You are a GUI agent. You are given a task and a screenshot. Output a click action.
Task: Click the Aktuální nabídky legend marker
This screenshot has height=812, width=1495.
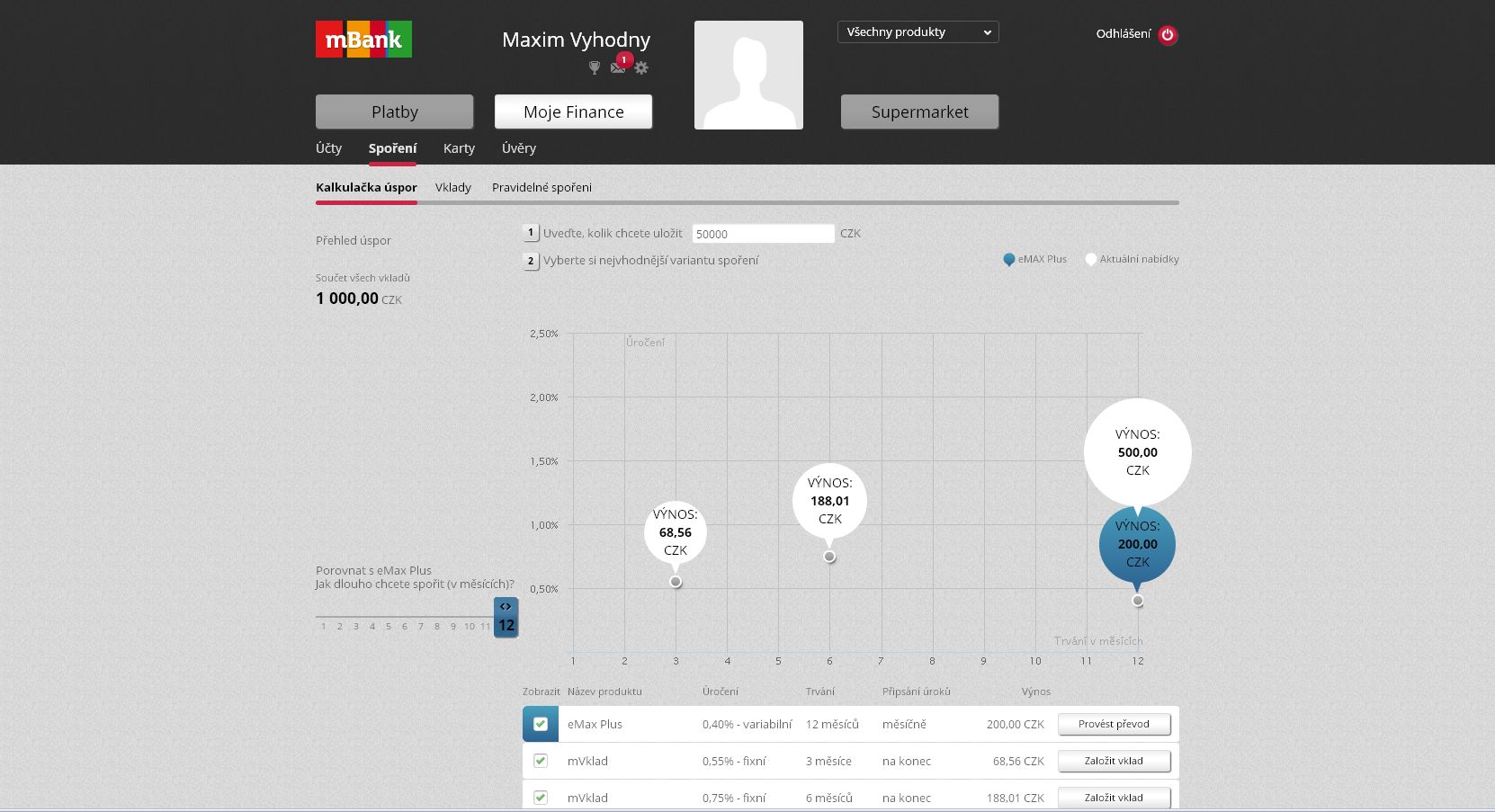point(1090,260)
